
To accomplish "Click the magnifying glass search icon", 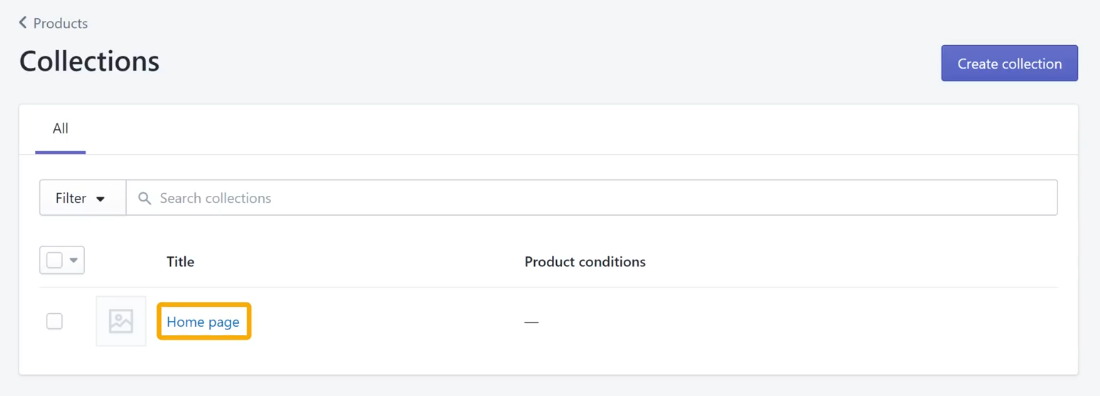I will coord(145,199).
